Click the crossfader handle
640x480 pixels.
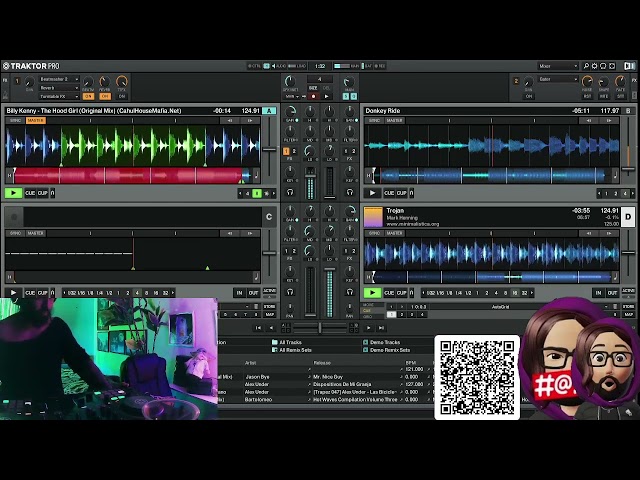(320, 327)
